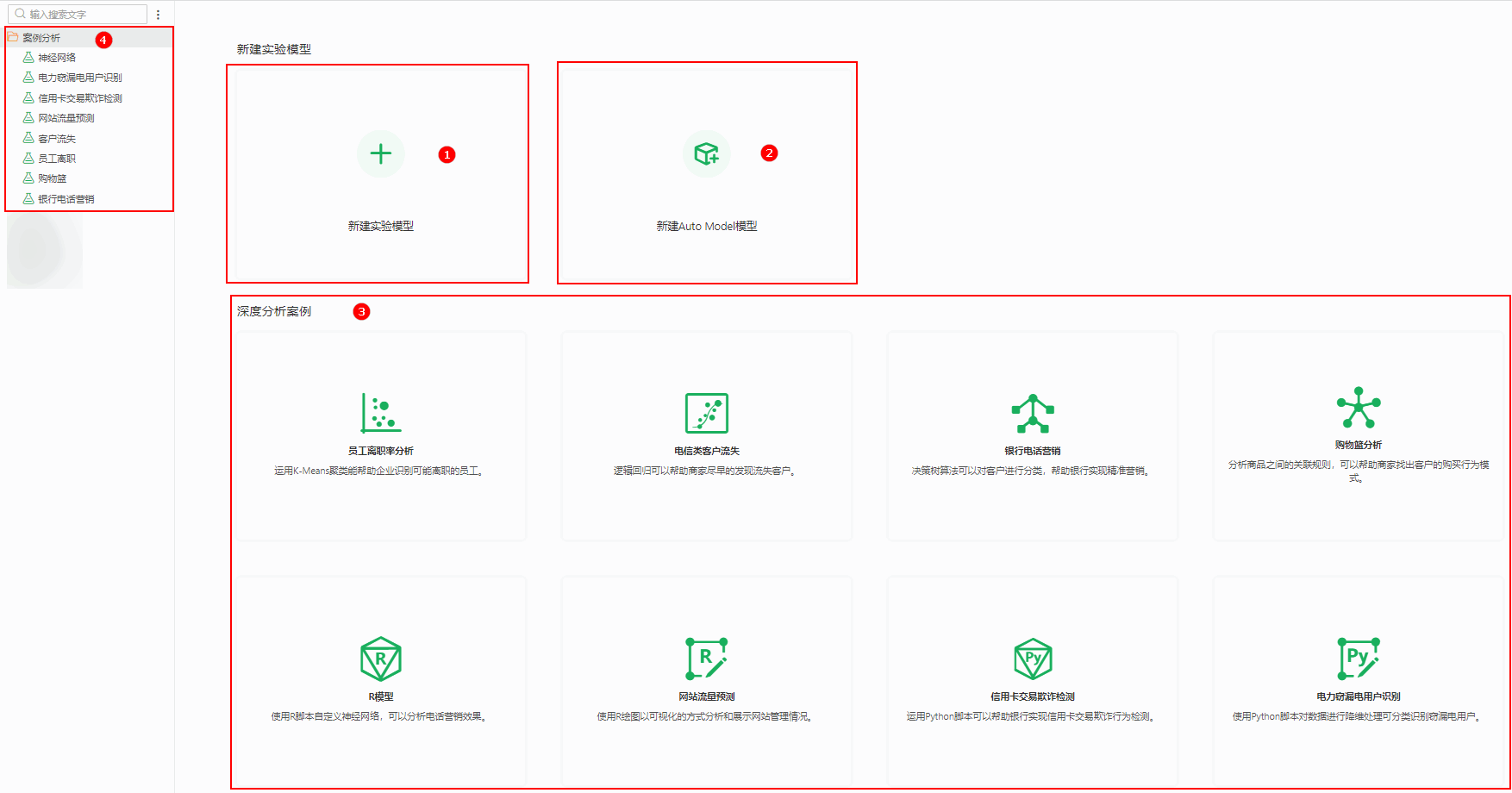The height and width of the screenshot is (793, 1512).
Task: Open the 电信类客户流失 regression icon
Action: tap(707, 413)
